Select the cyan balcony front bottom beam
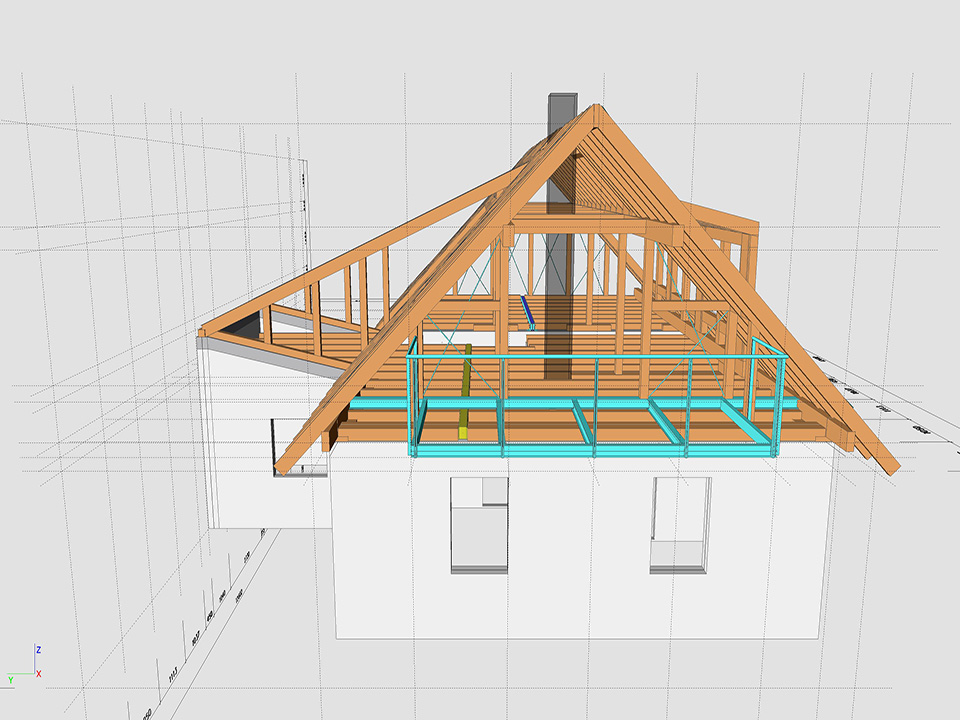 point(590,451)
